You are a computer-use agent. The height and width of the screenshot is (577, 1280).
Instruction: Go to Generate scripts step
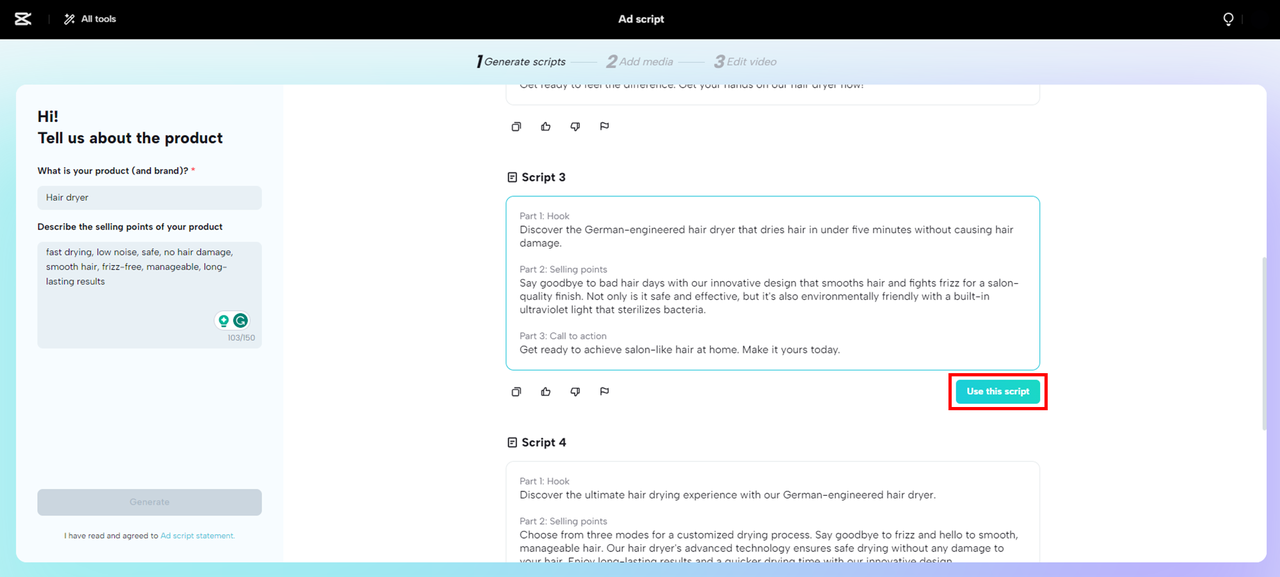(521, 62)
